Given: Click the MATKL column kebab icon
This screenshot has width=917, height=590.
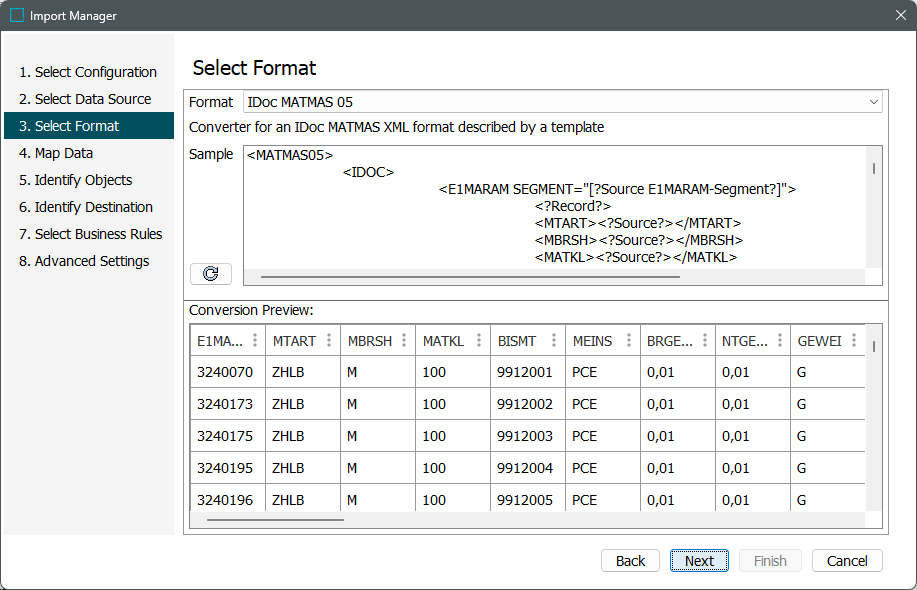Looking at the screenshot, I should point(479,341).
